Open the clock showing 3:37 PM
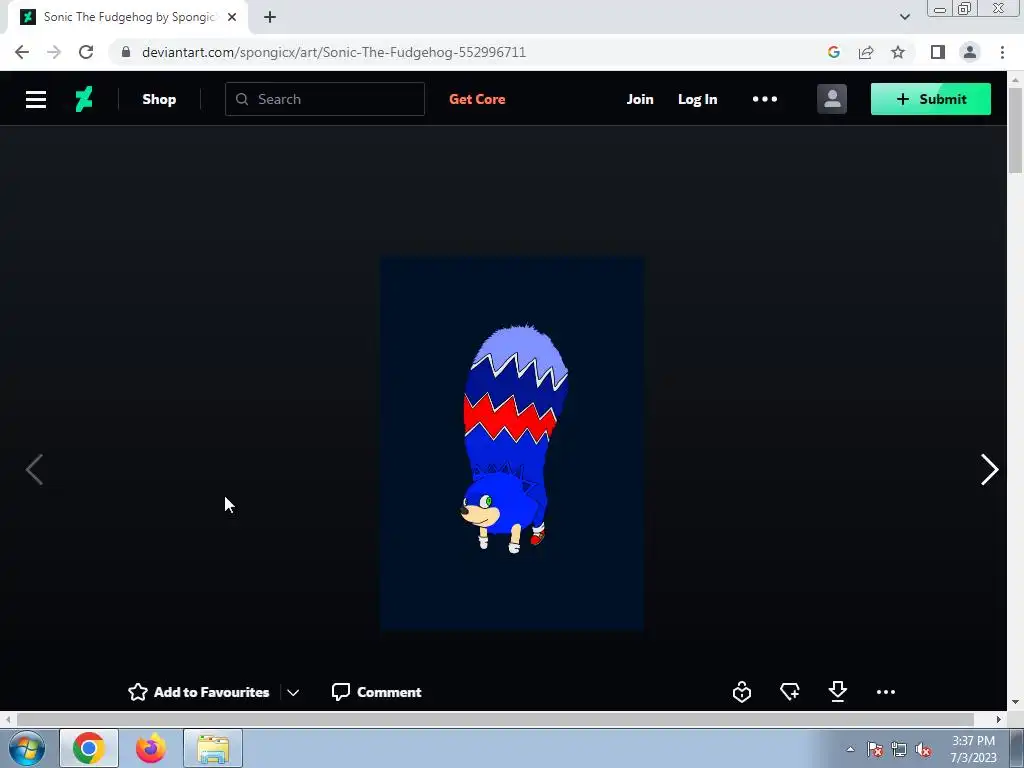 [x=974, y=749]
